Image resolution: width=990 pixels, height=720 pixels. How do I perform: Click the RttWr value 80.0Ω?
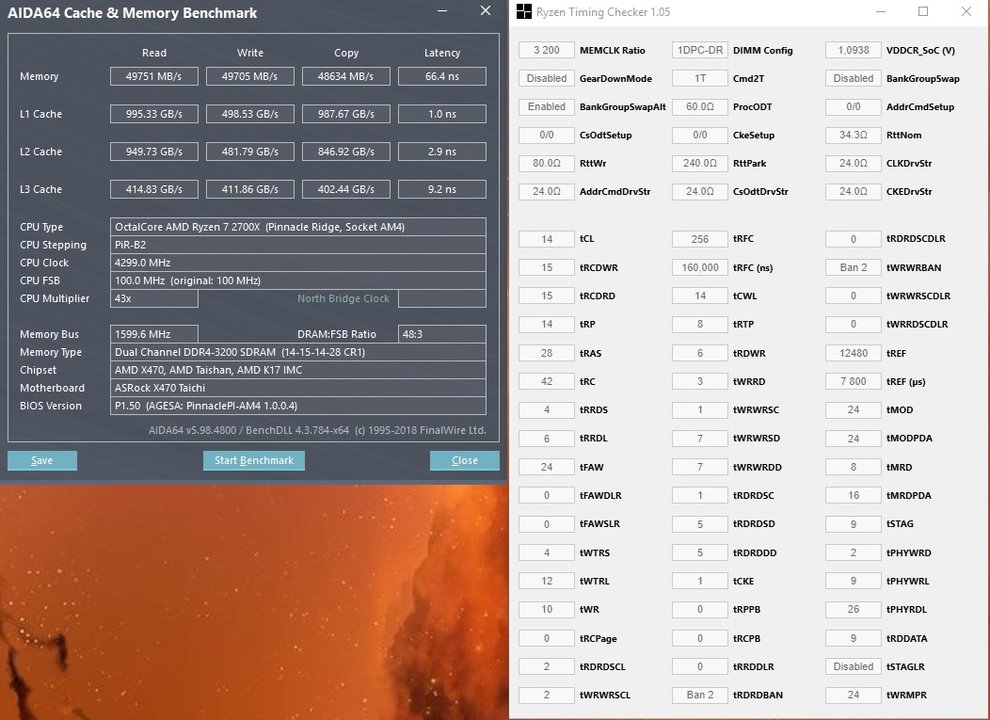(x=547, y=163)
